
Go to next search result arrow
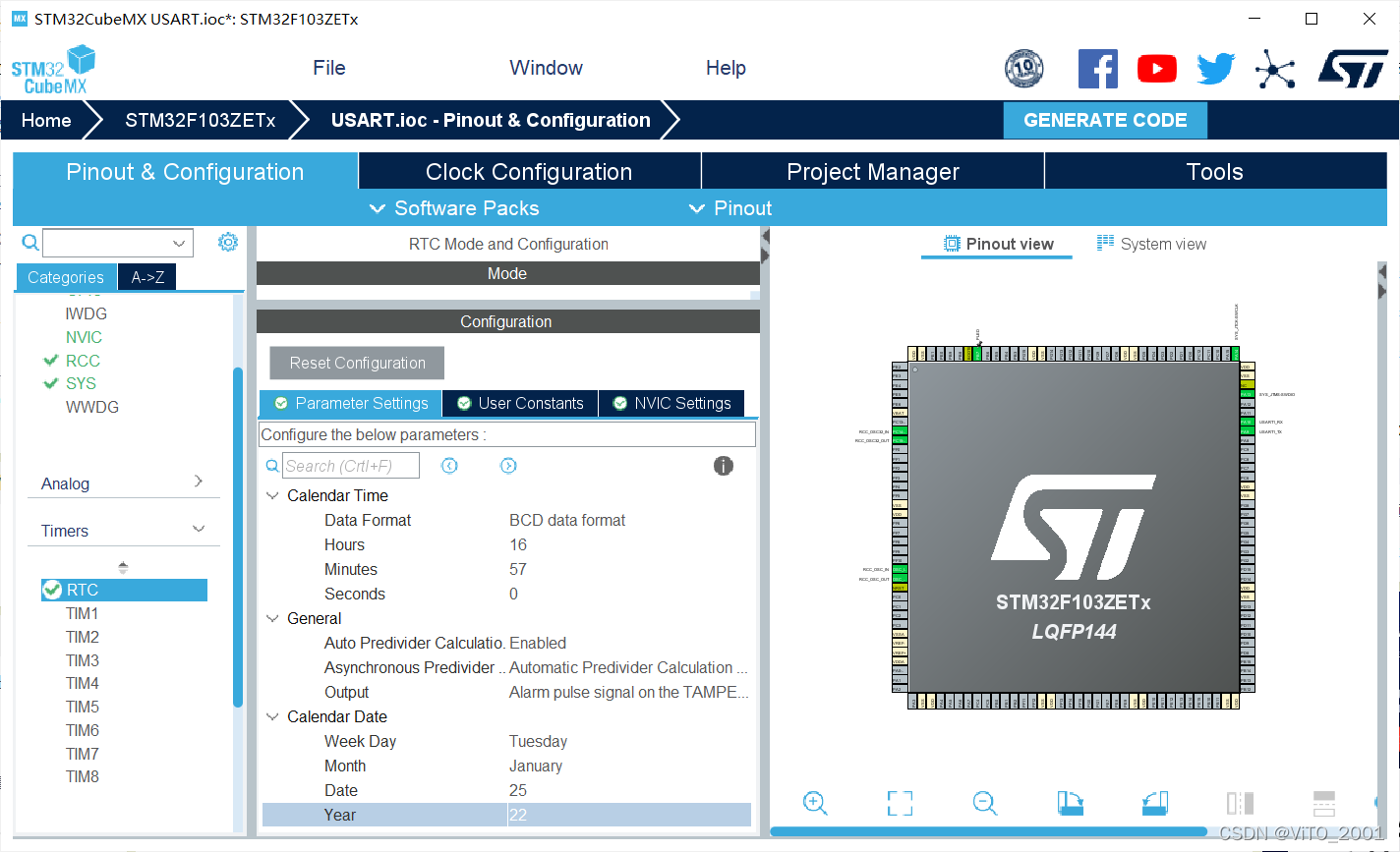coord(508,466)
